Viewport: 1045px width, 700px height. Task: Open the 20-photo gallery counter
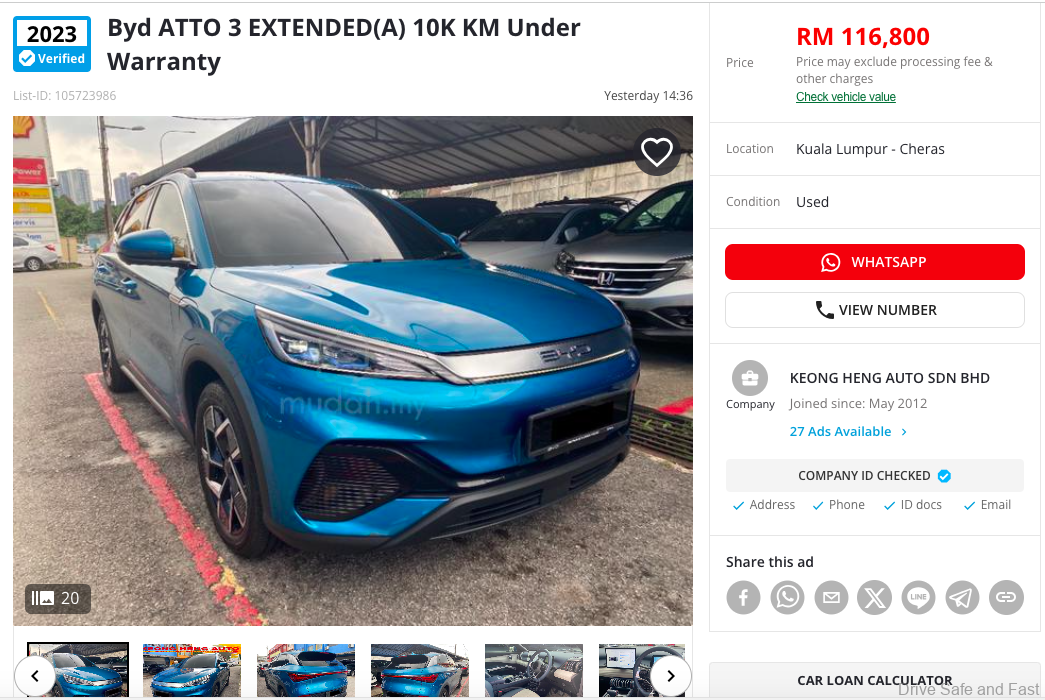pos(57,598)
